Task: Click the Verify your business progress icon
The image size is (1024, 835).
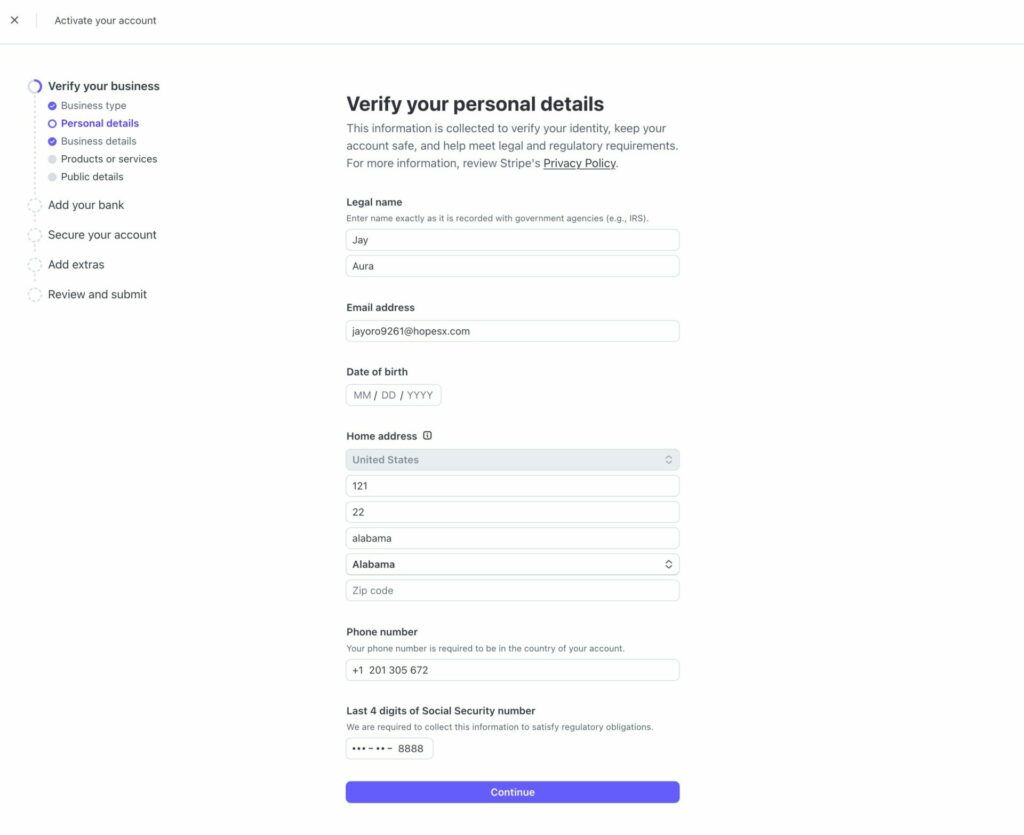Action: click(35, 87)
